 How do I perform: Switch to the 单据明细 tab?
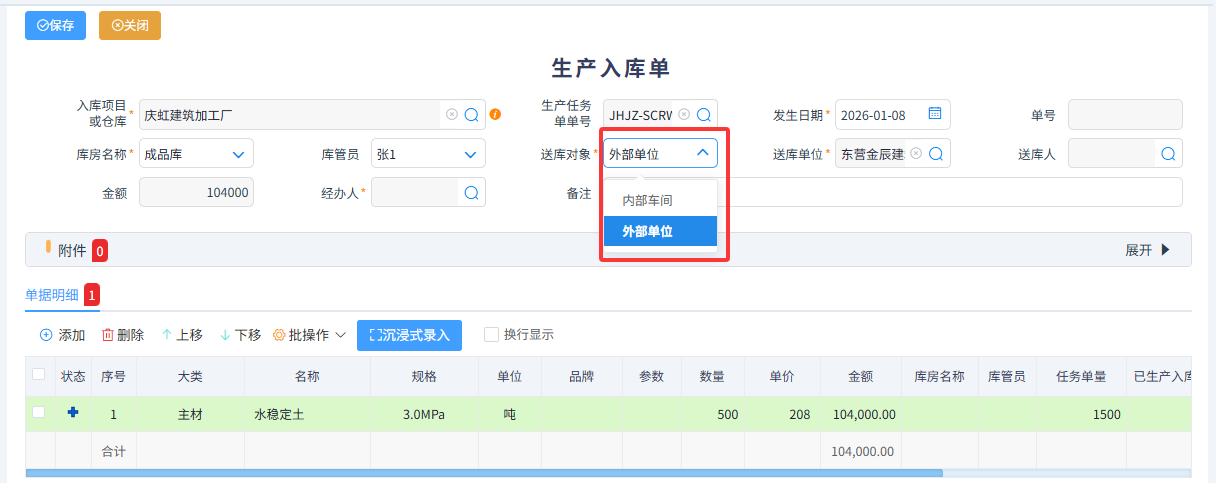coord(54,295)
